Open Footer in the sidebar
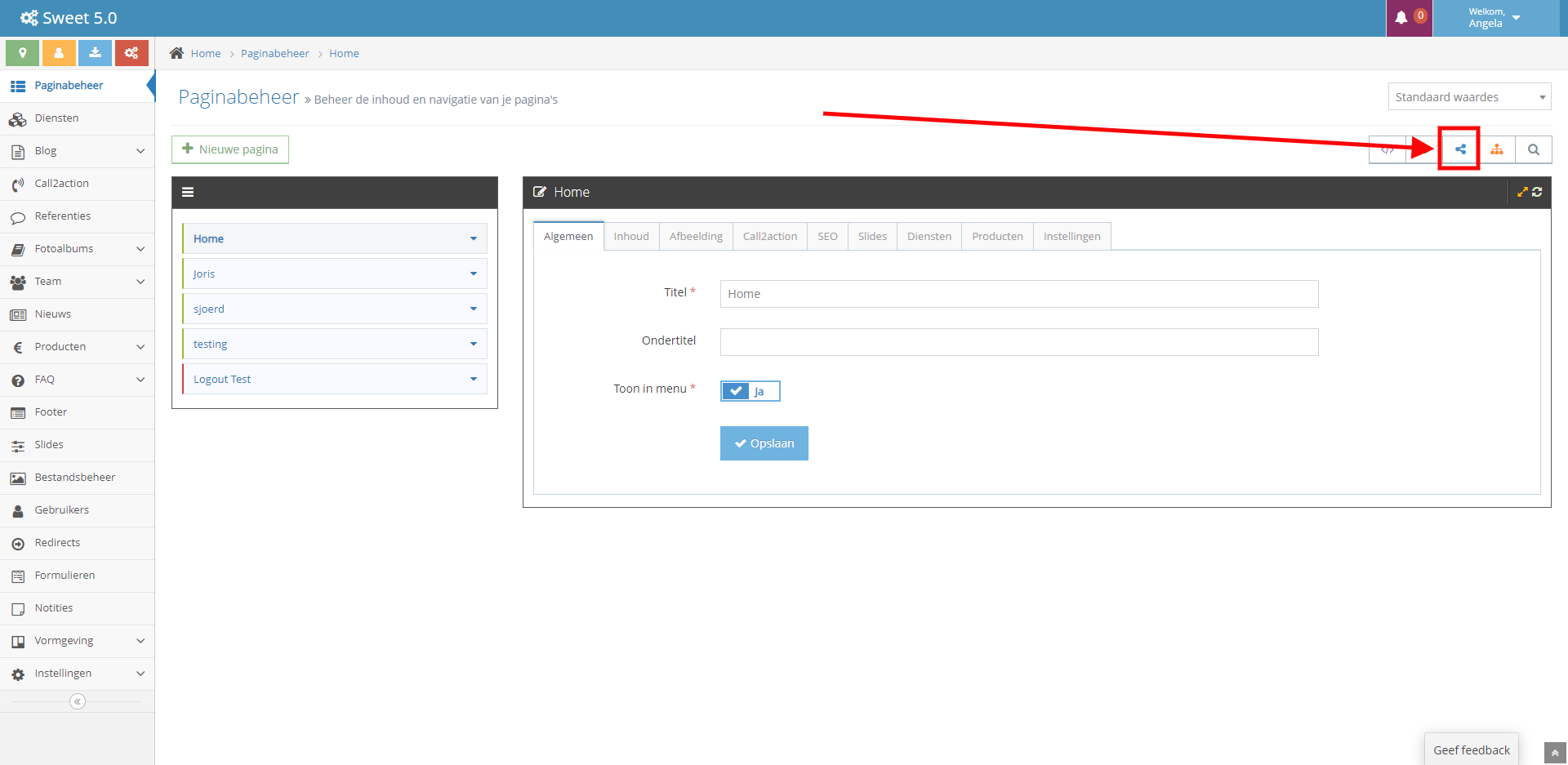This screenshot has width=1568, height=765. click(x=78, y=412)
